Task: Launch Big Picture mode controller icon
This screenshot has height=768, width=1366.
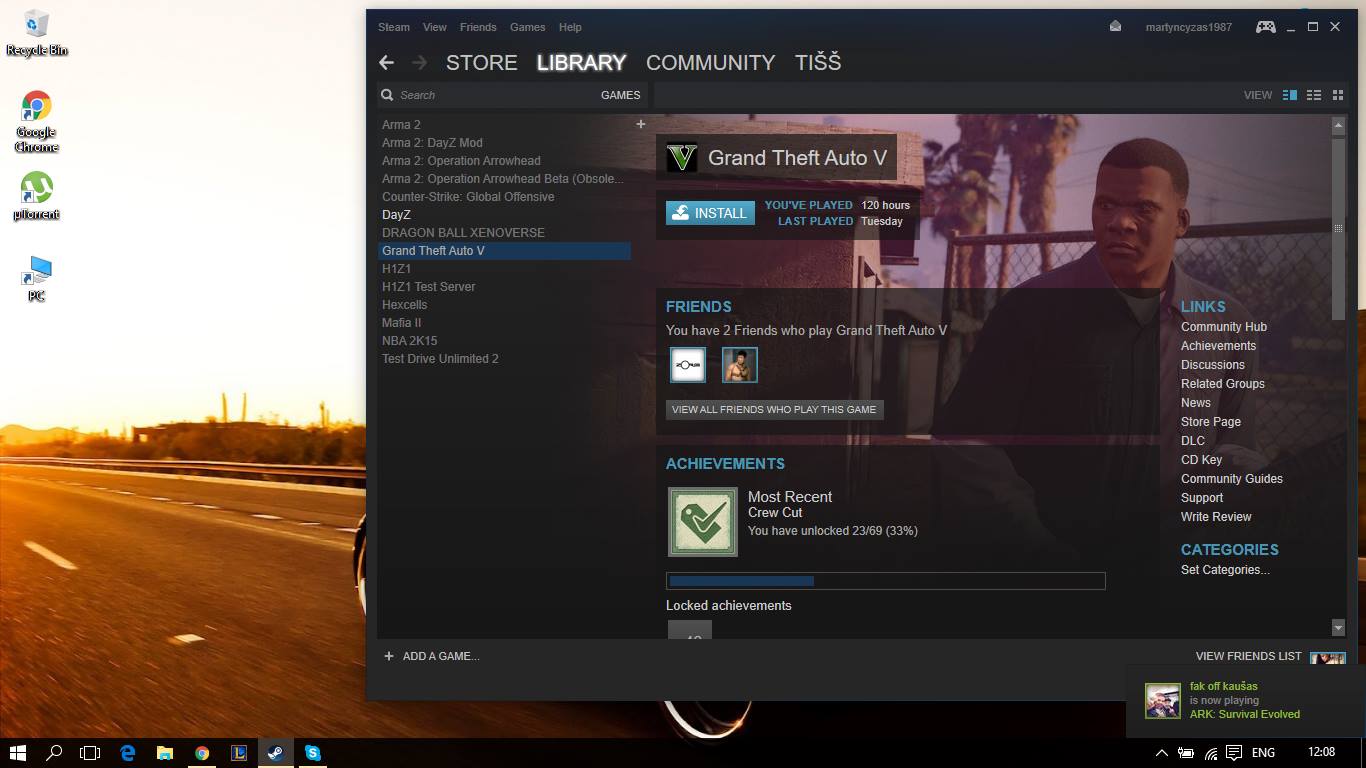Action: pyautogui.click(x=1266, y=27)
